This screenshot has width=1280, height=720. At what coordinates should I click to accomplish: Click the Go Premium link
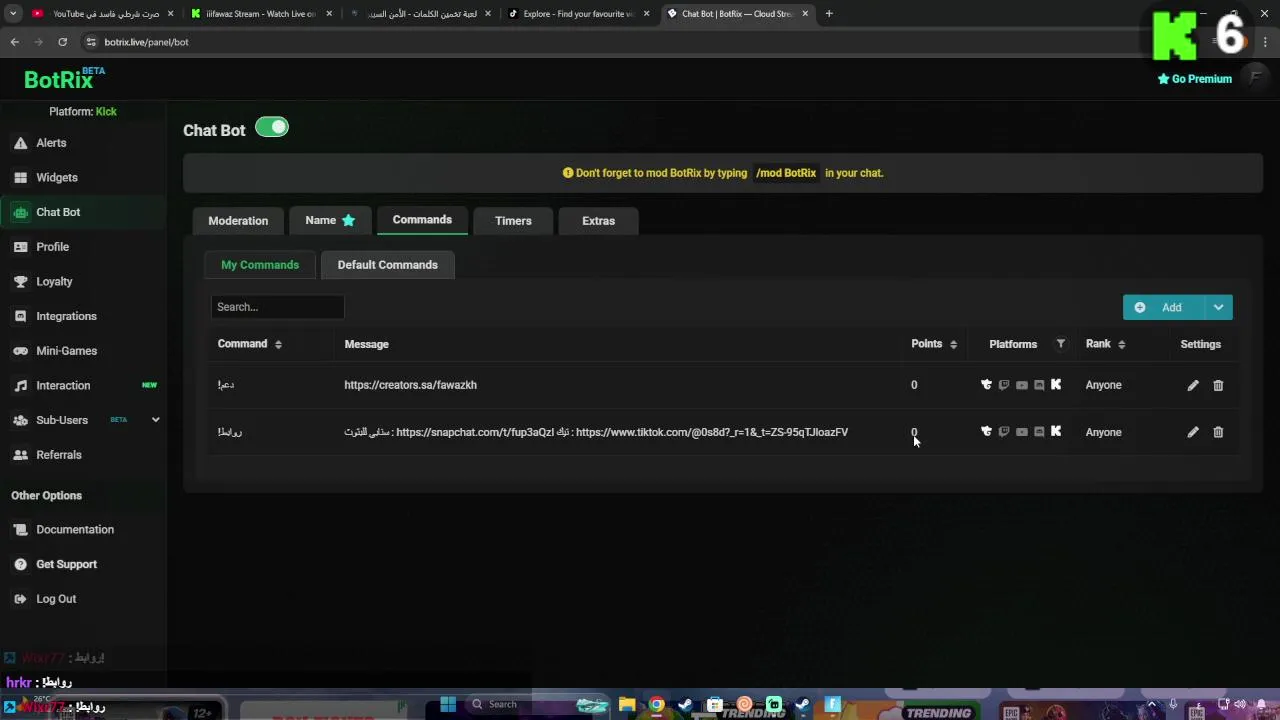(x=1194, y=79)
